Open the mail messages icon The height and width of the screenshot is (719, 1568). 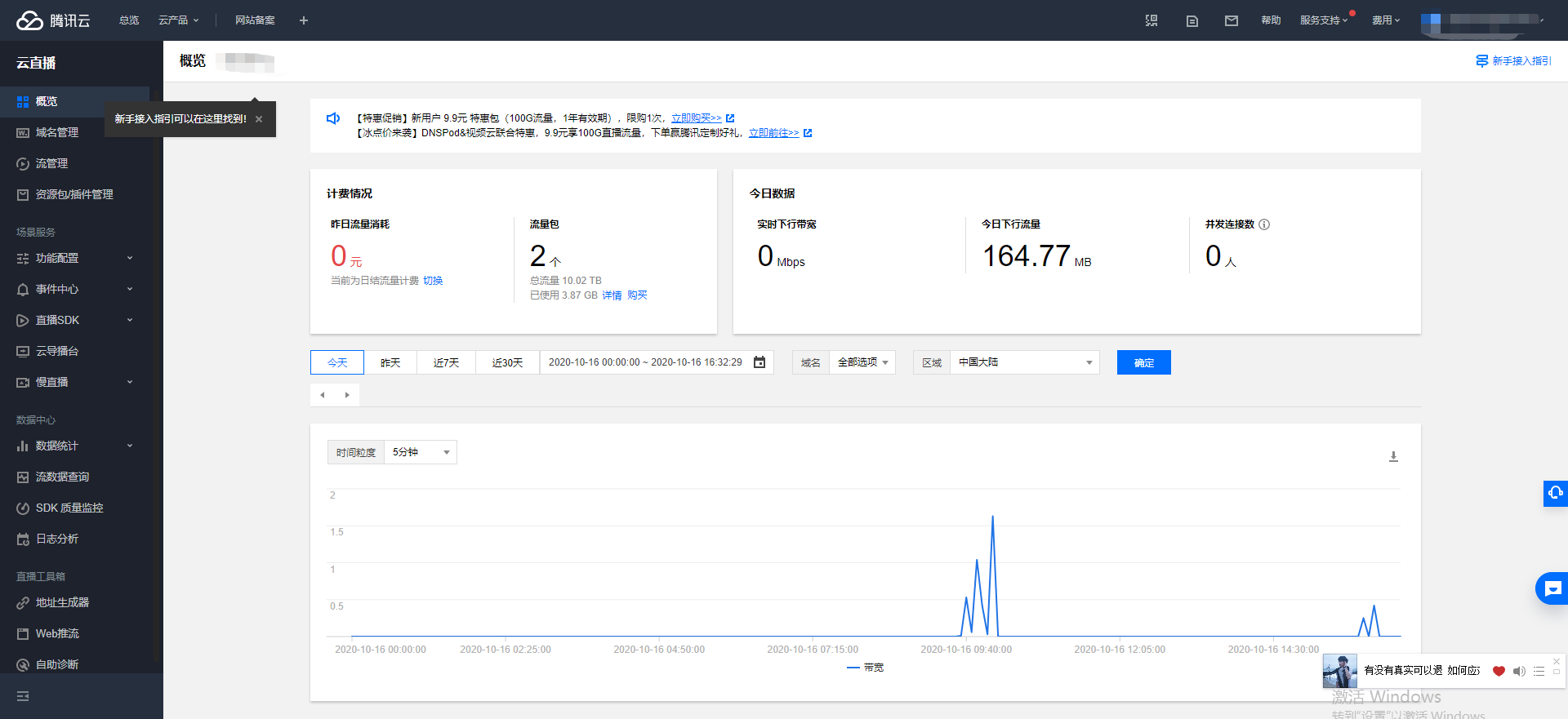[1232, 20]
